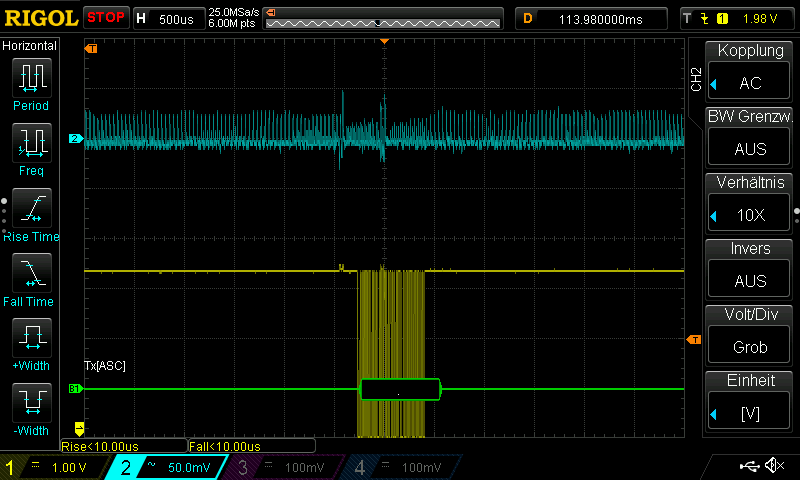The image size is (800, 480).
Task: Enable channel 4 in the bottom bar
Action: tap(402, 467)
